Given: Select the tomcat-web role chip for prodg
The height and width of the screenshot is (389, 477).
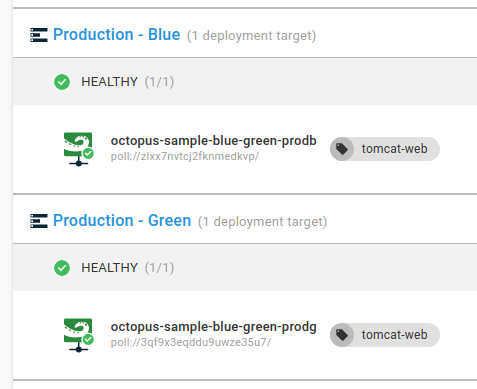Looking at the screenshot, I should point(385,335).
